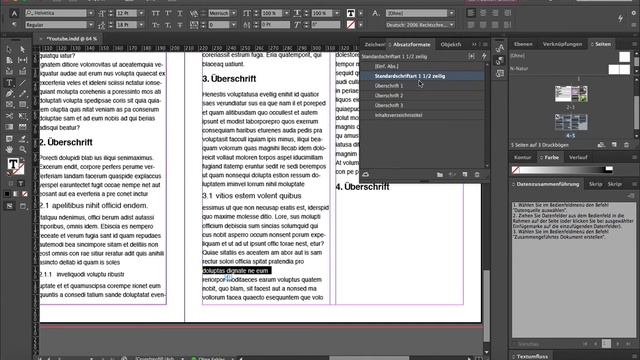
Task: Pick the Scissors tool
Action: coord(9,116)
